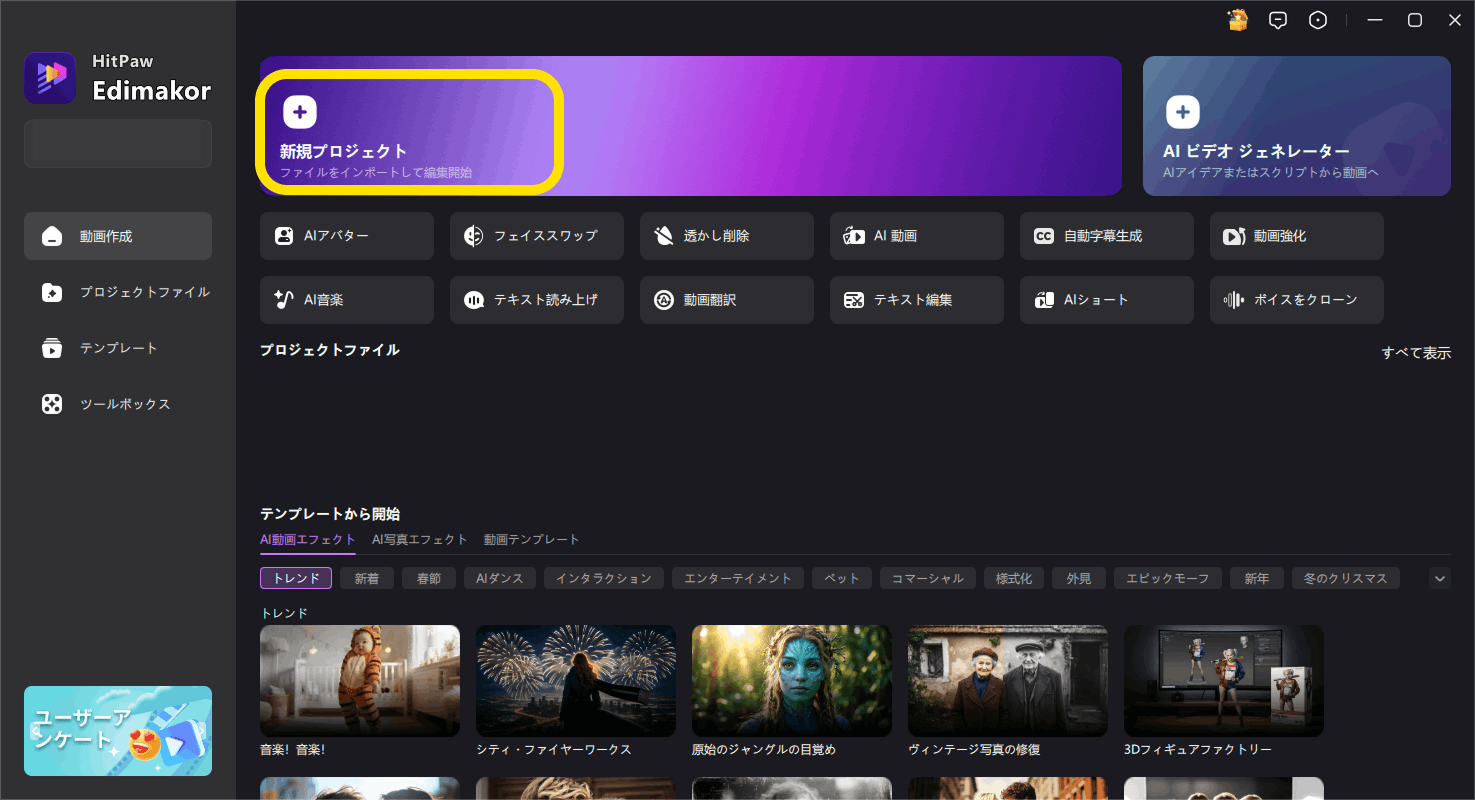This screenshot has width=1475, height=800.
Task: Select the 動画強化 enhancement tool
Action: (x=1296, y=235)
